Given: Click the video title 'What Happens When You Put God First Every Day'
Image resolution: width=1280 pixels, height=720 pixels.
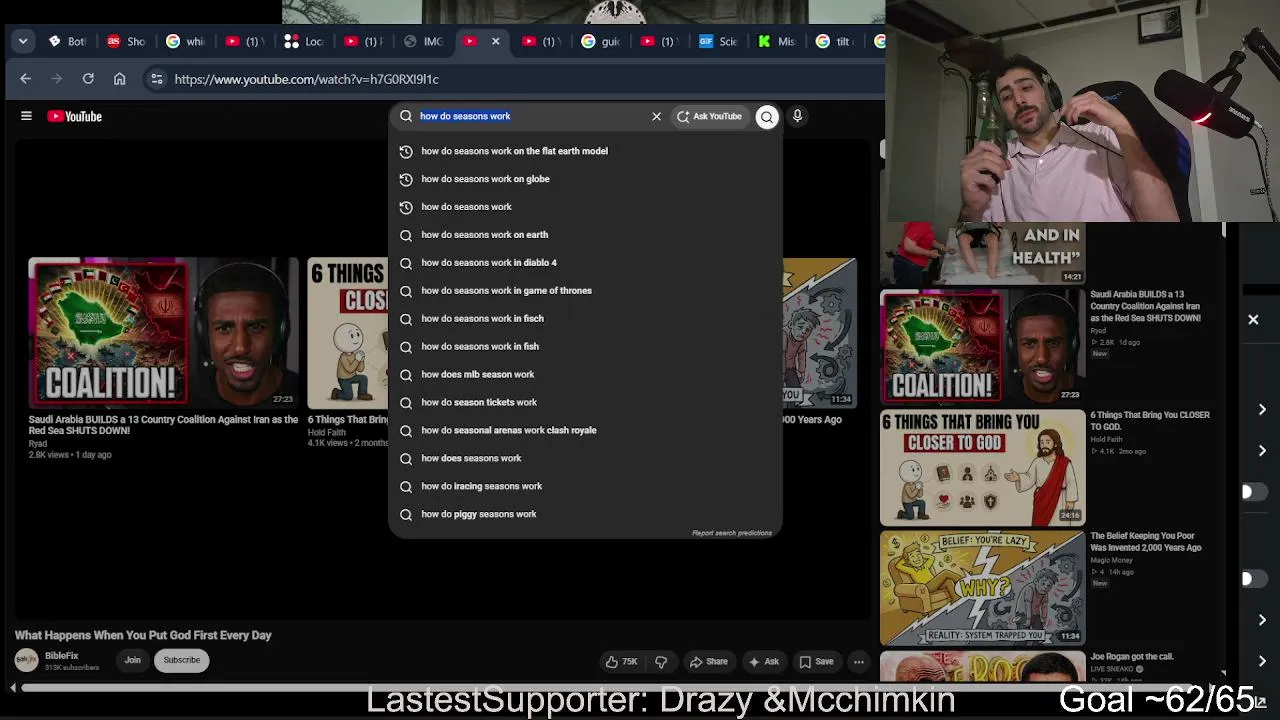Looking at the screenshot, I should [143, 635].
